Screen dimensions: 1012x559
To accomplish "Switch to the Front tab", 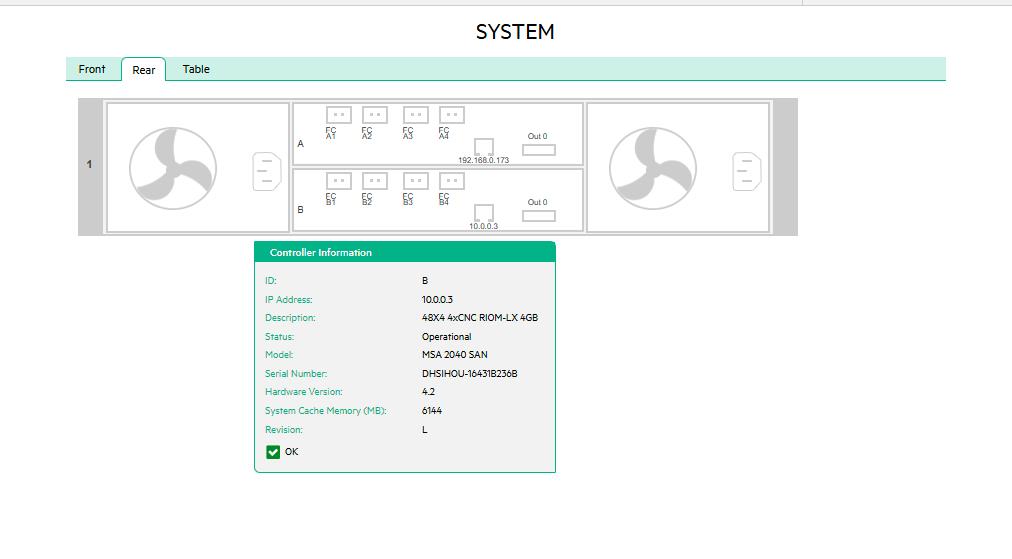I will pyautogui.click(x=92, y=69).
